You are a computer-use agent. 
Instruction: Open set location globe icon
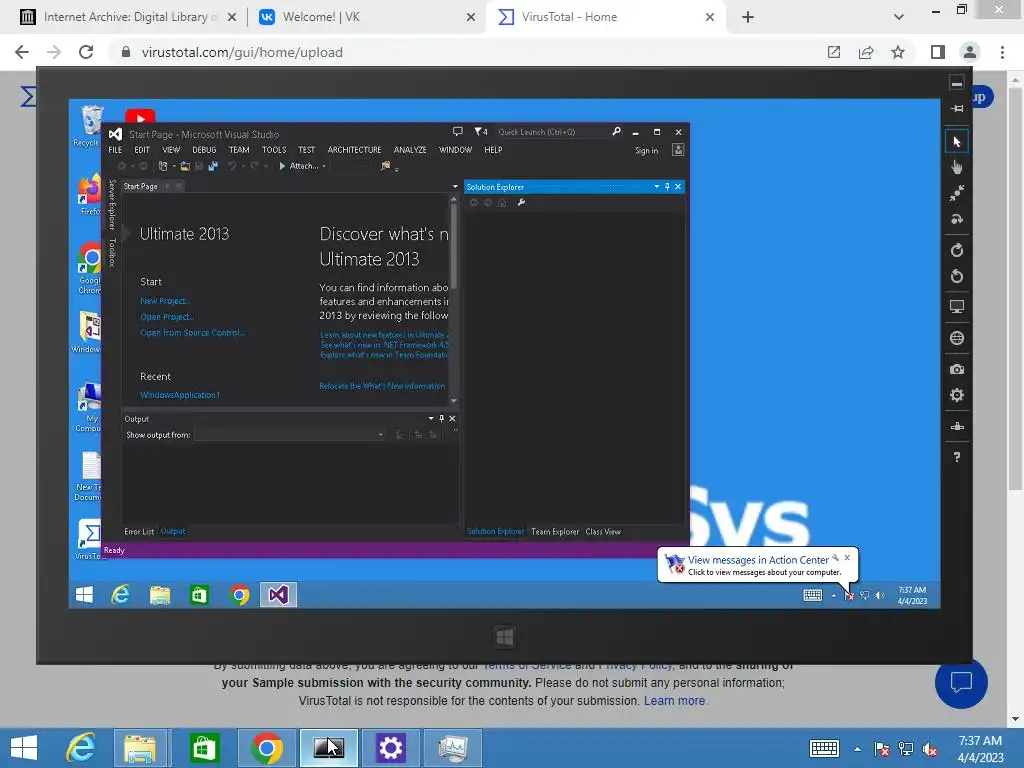957,338
